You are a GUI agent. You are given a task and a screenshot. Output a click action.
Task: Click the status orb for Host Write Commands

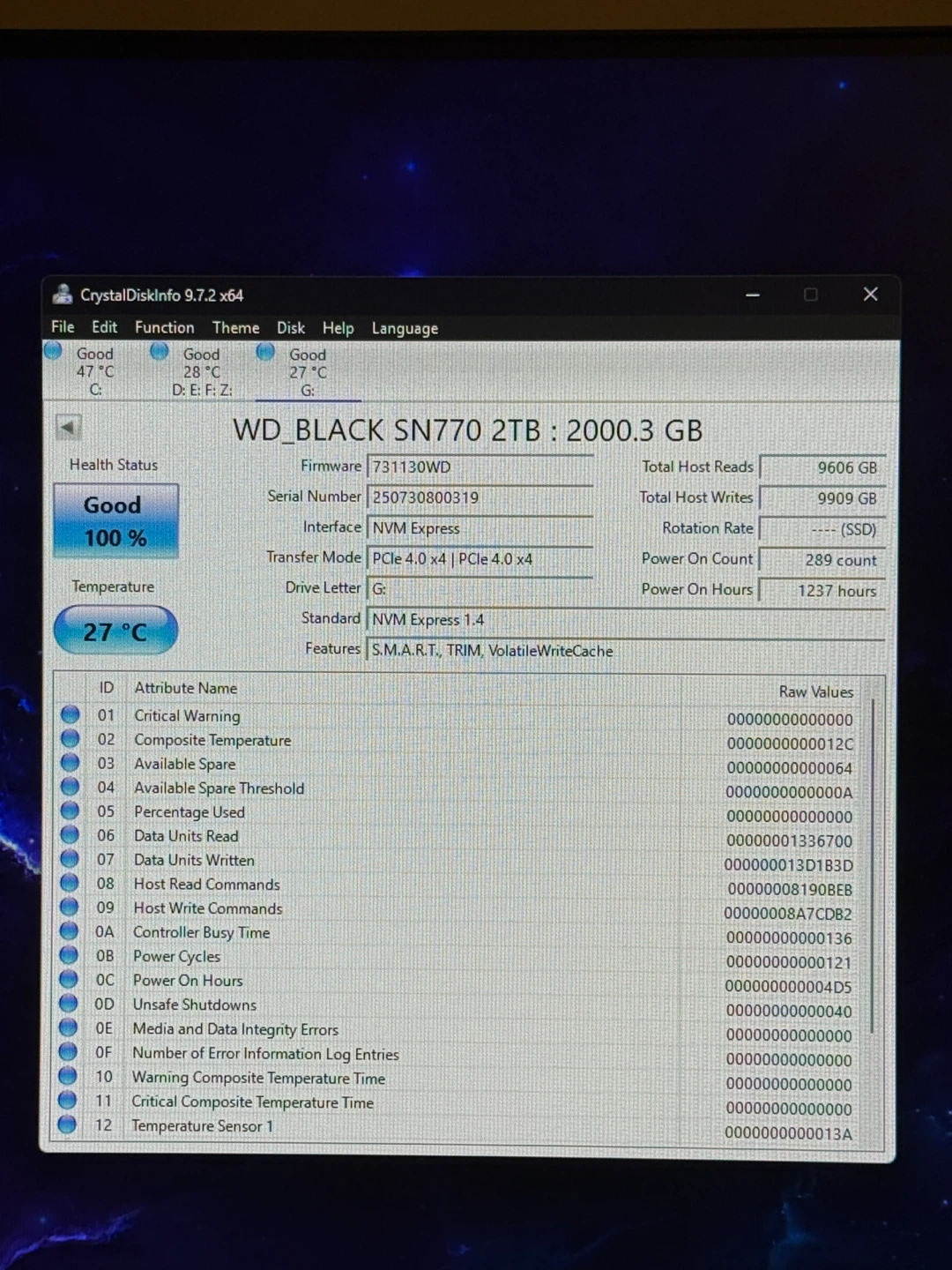(69, 907)
